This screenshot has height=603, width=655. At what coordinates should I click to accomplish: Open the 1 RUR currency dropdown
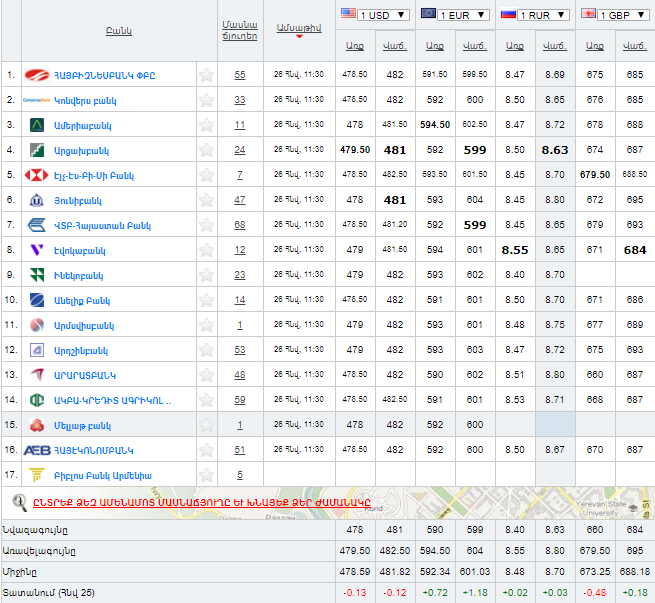coord(543,15)
